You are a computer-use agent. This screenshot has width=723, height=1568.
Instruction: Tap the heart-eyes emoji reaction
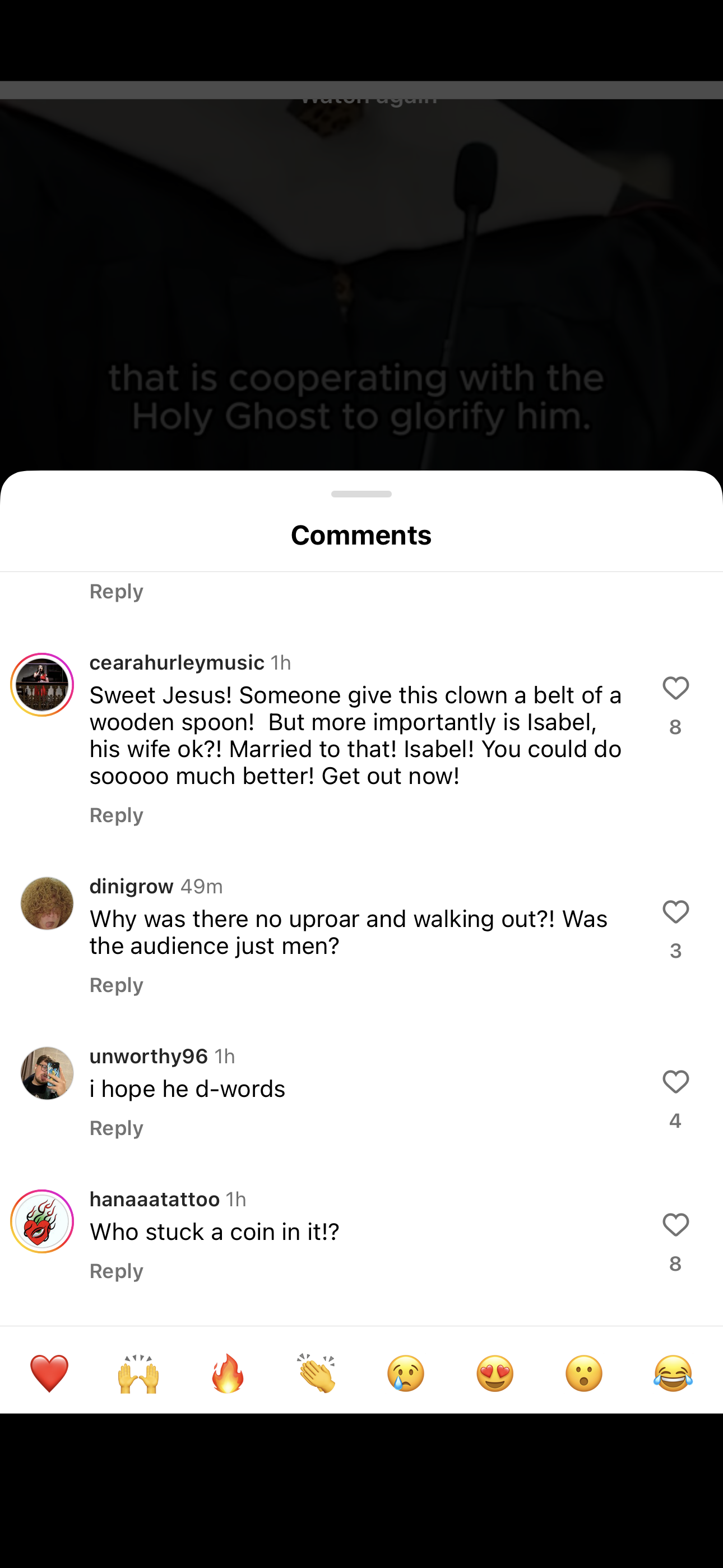coord(495,1373)
